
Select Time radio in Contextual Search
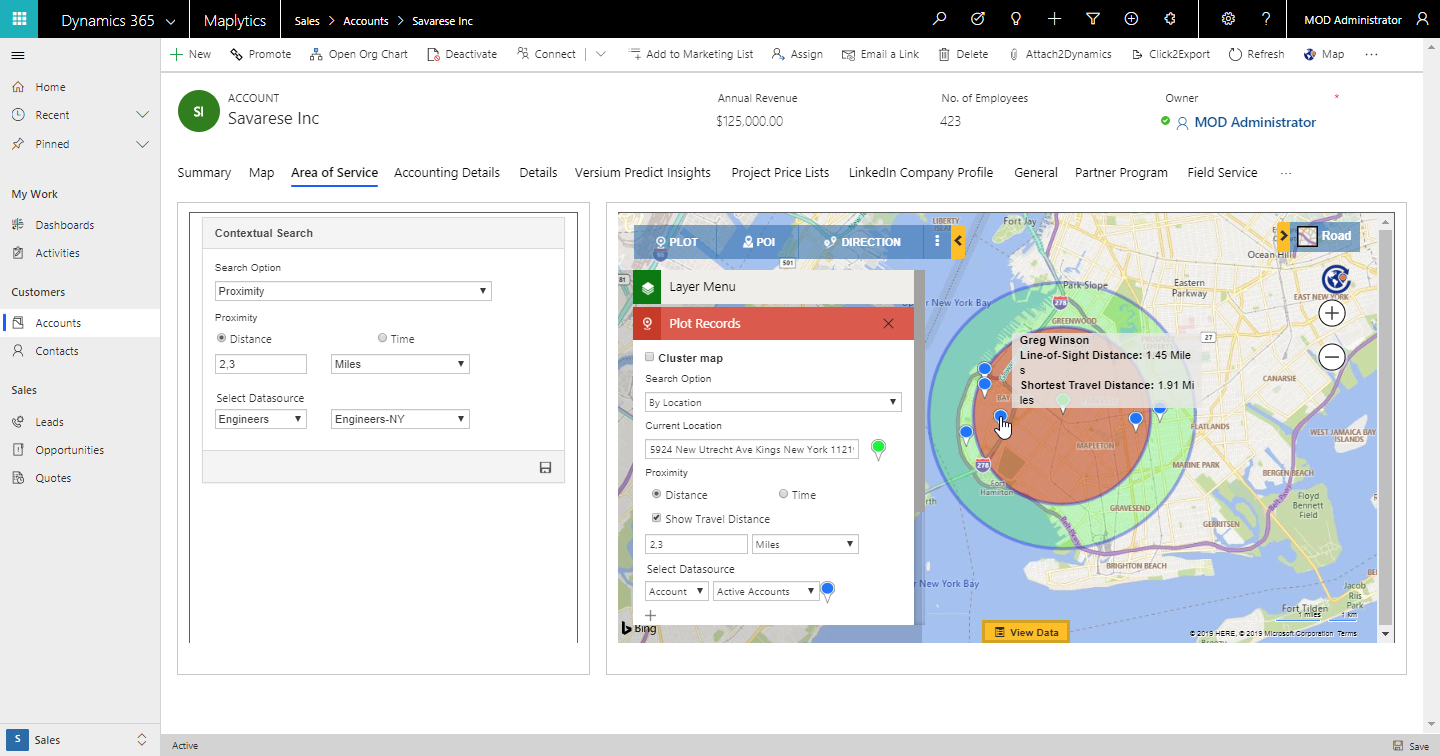[x=383, y=338]
